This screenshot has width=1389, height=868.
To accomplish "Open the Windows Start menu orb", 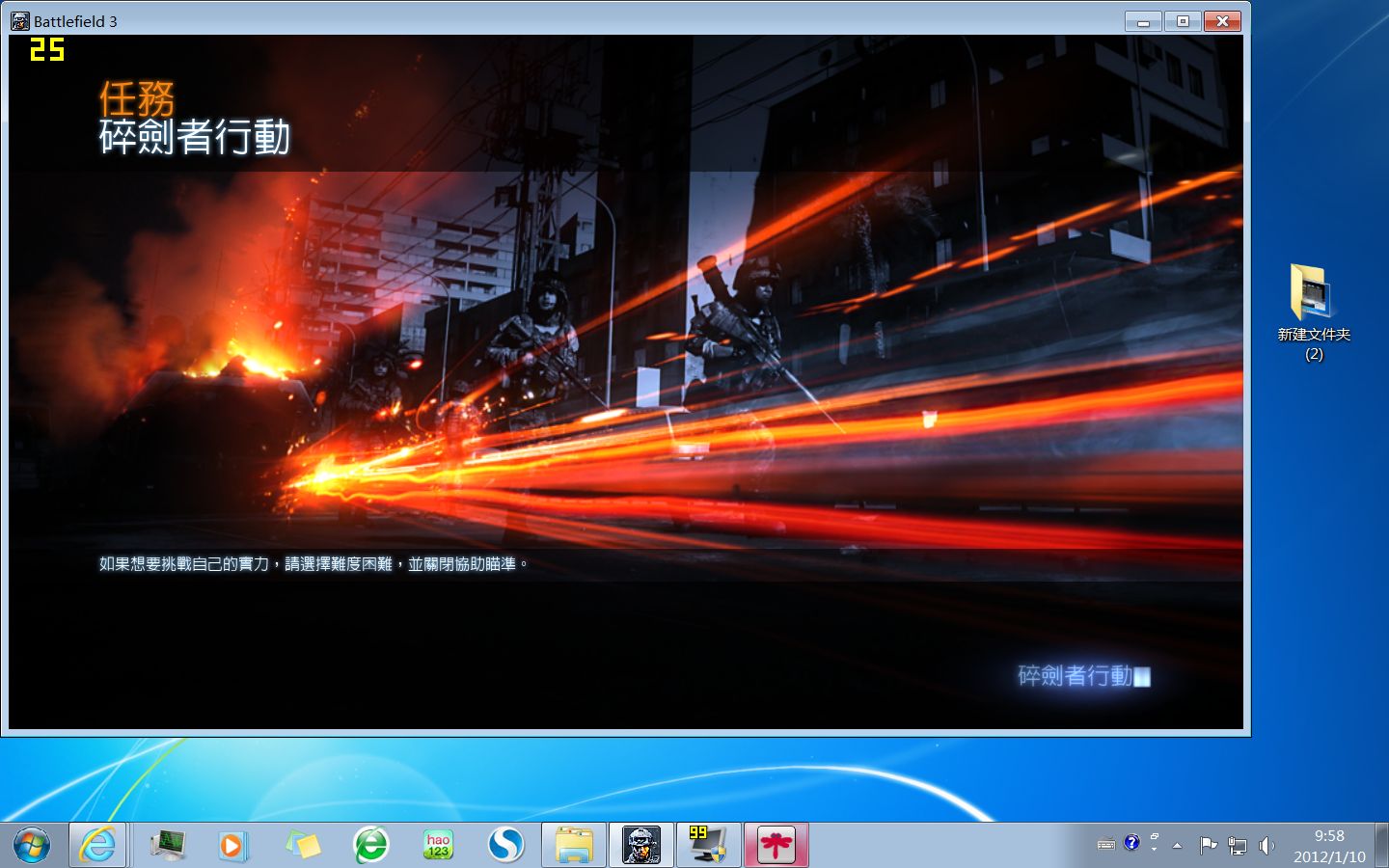I will (32, 846).
